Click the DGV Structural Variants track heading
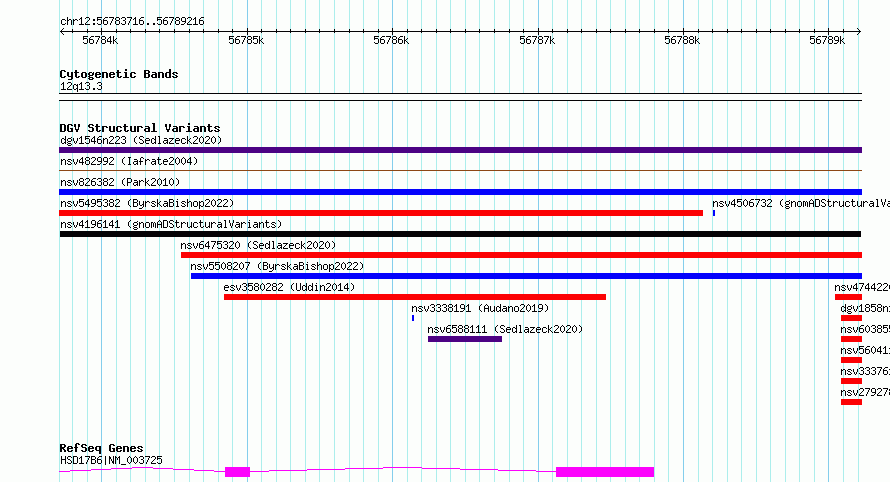The height and width of the screenshot is (482, 890). [x=140, y=128]
